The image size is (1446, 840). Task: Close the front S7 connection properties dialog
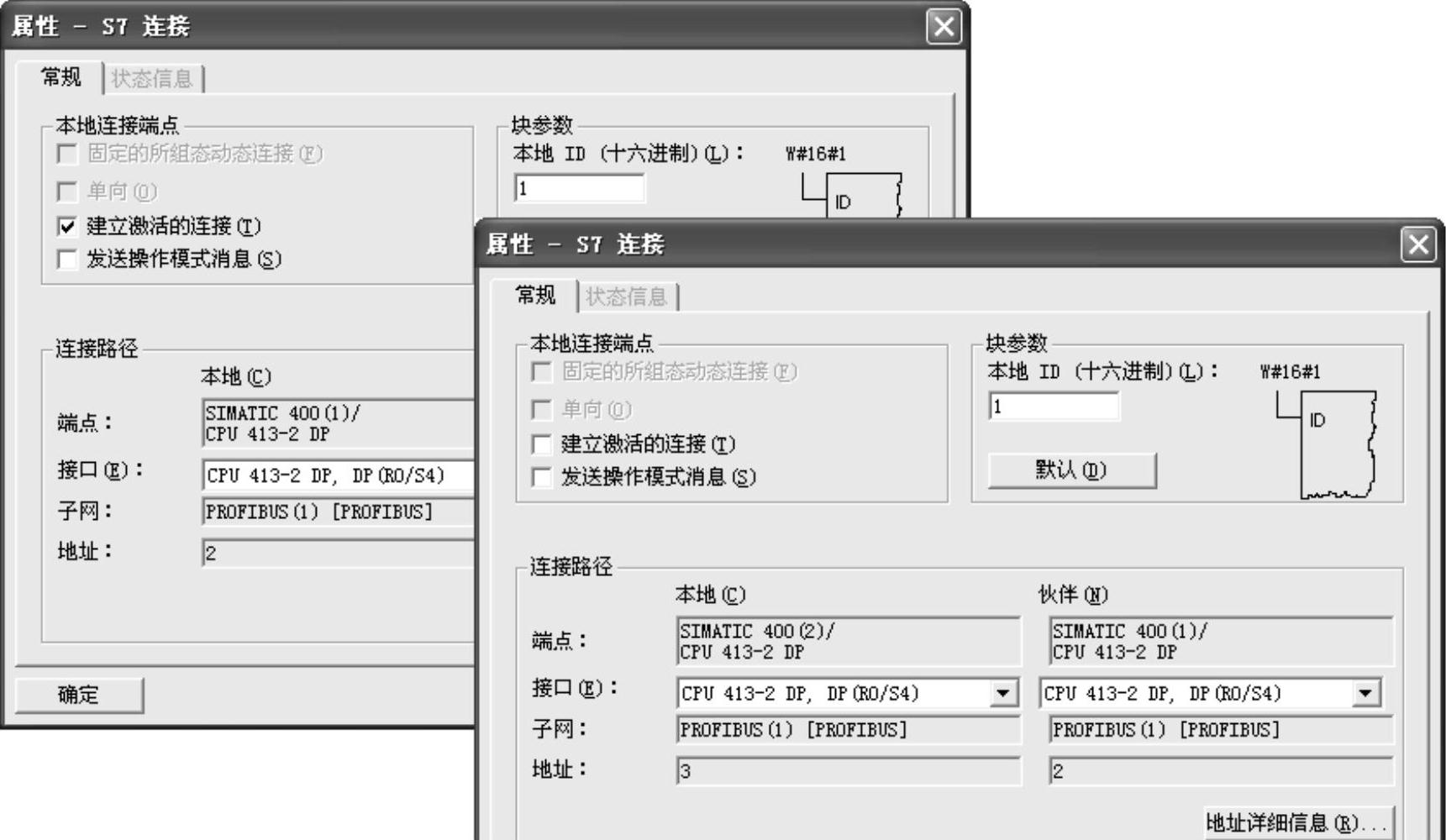(x=1417, y=245)
